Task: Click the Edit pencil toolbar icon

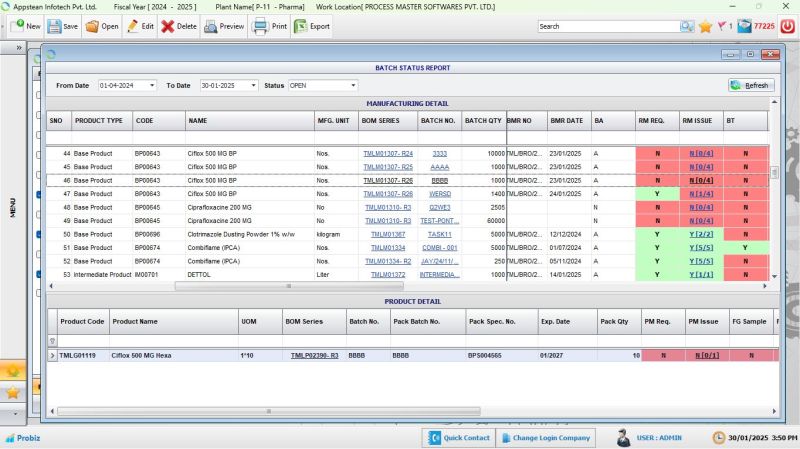Action: pos(132,26)
